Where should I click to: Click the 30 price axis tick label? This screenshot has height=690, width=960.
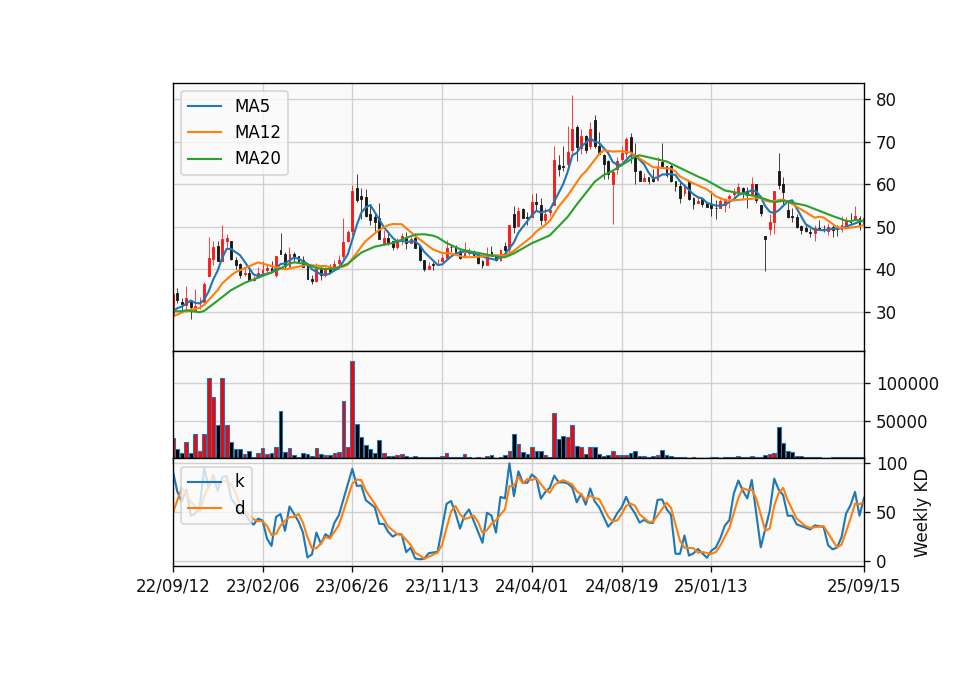coord(885,313)
